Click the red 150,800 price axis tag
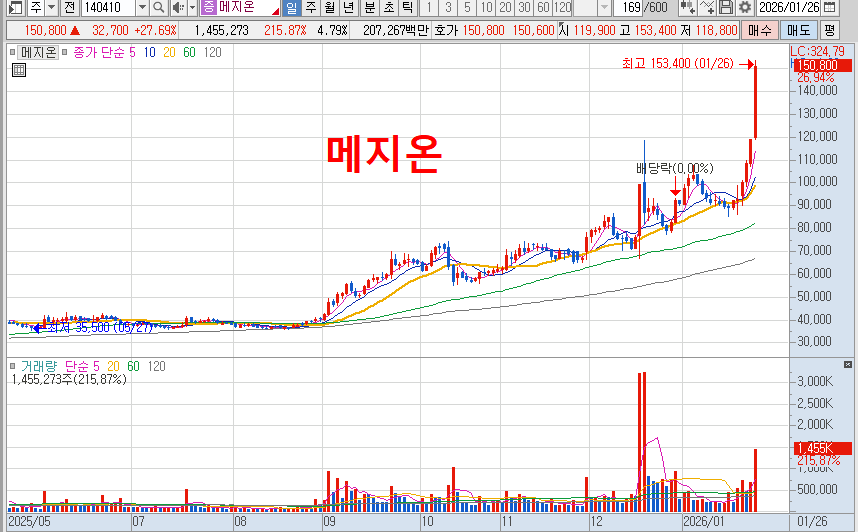Viewport: 858px width, 532px height. pos(822,66)
